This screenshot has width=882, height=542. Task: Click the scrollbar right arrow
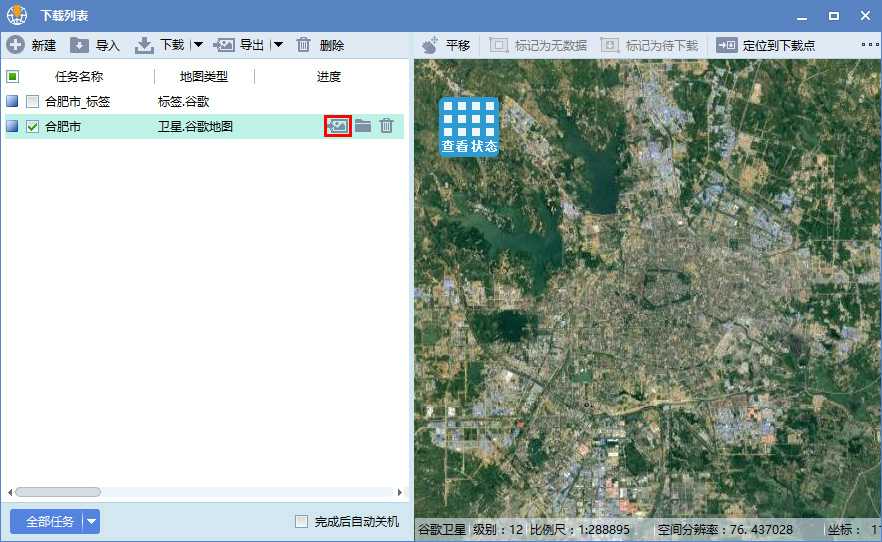point(399,492)
